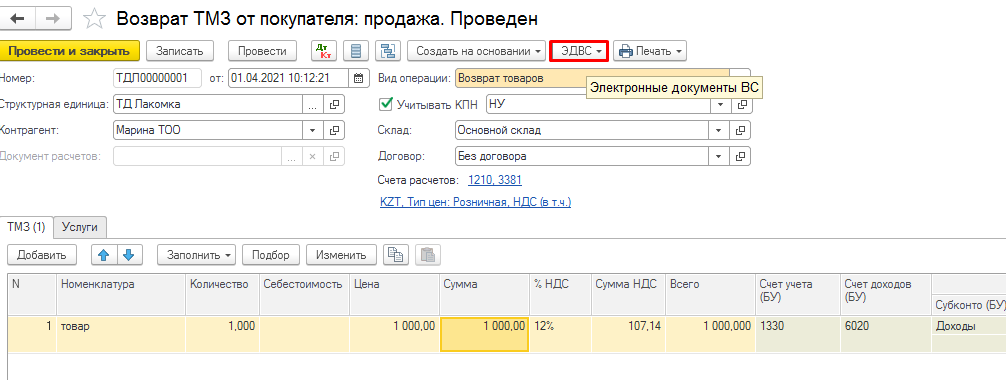The height and width of the screenshot is (380, 1006).
Task: Copy rows with the copy icon
Action: pos(396,255)
